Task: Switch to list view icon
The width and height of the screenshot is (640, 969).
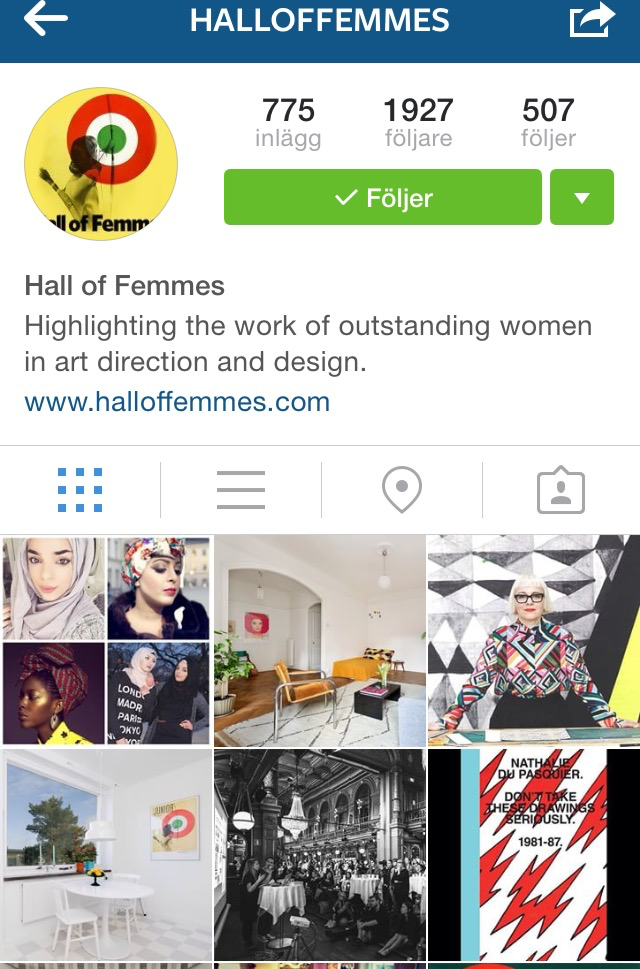Action: (x=241, y=490)
